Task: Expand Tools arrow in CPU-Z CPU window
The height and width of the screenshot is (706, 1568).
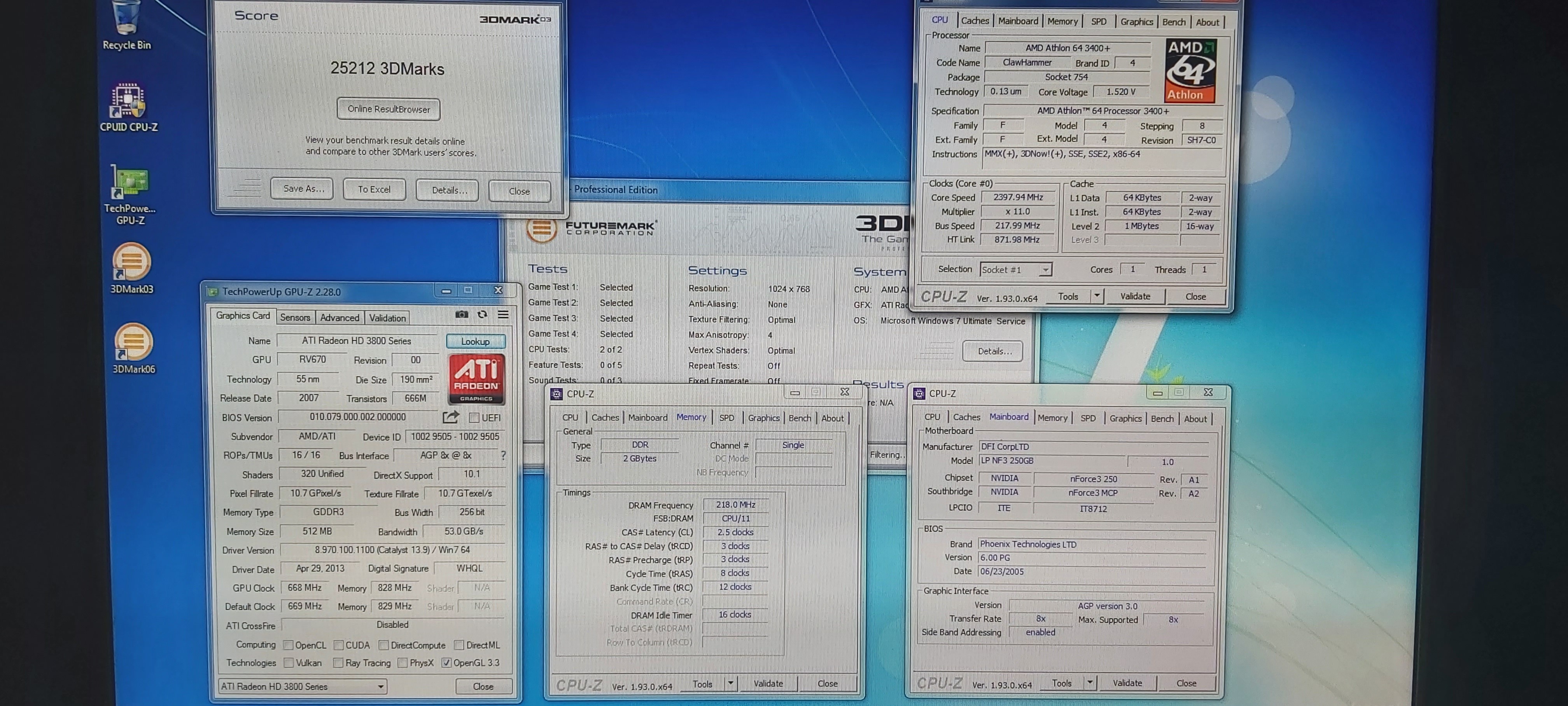Action: click(1097, 296)
